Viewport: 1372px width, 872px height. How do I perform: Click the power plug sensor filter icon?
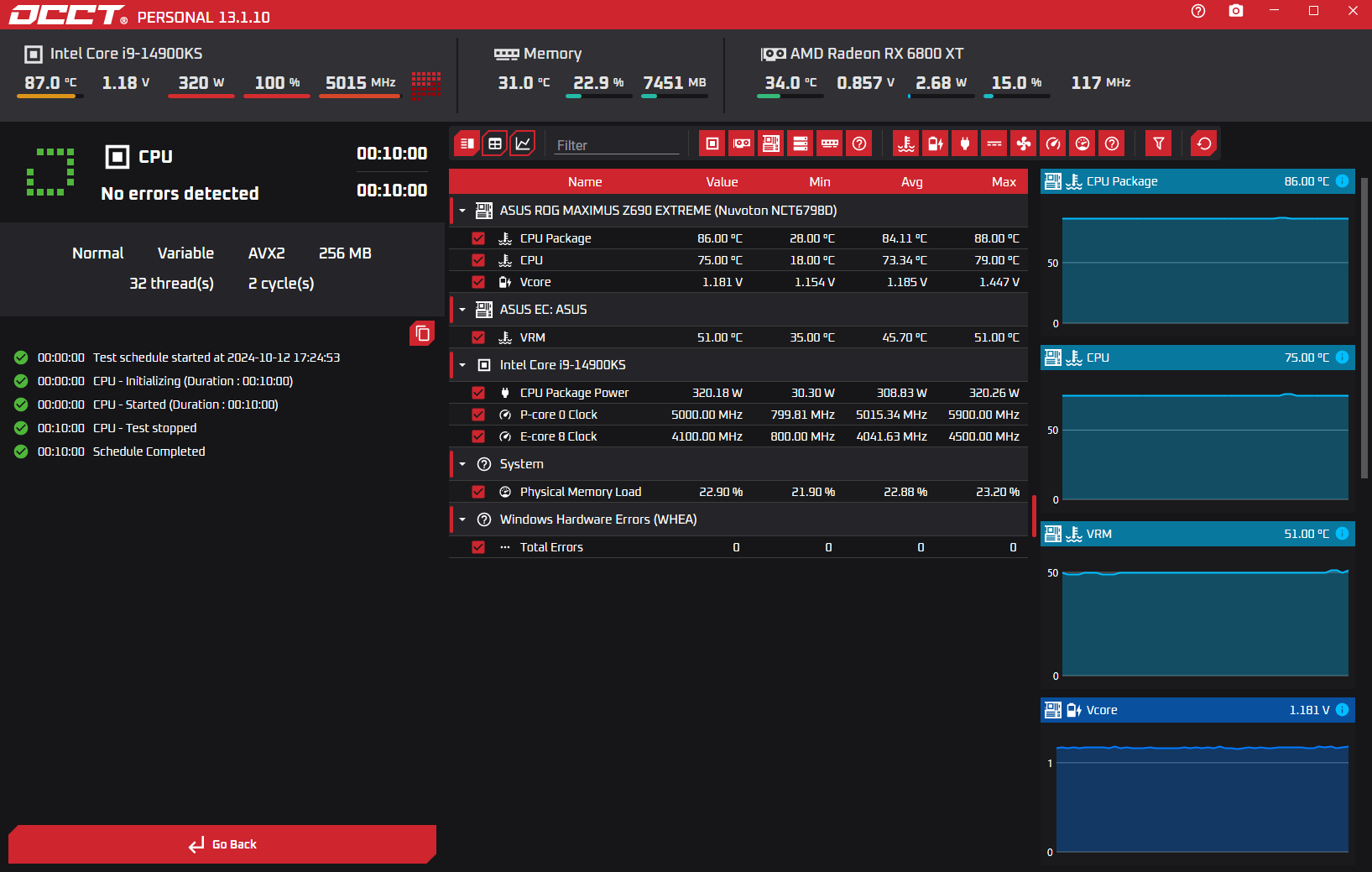point(965,144)
